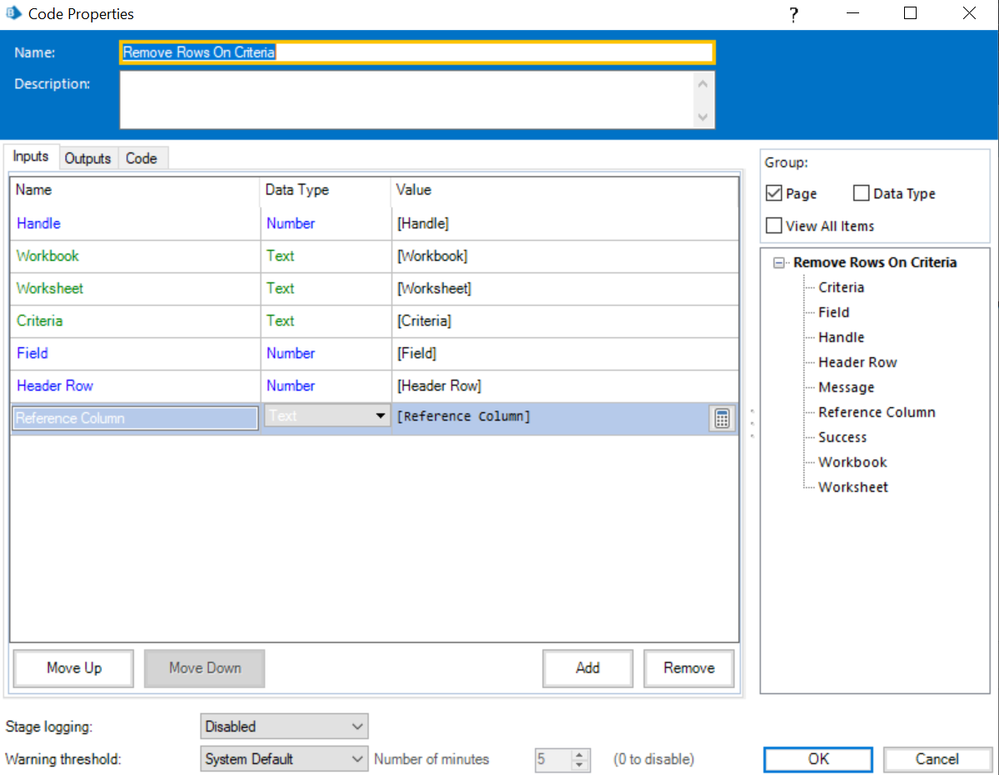The image size is (999, 775).
Task: Switch to the Outputs tab
Action: pyautogui.click(x=88, y=158)
